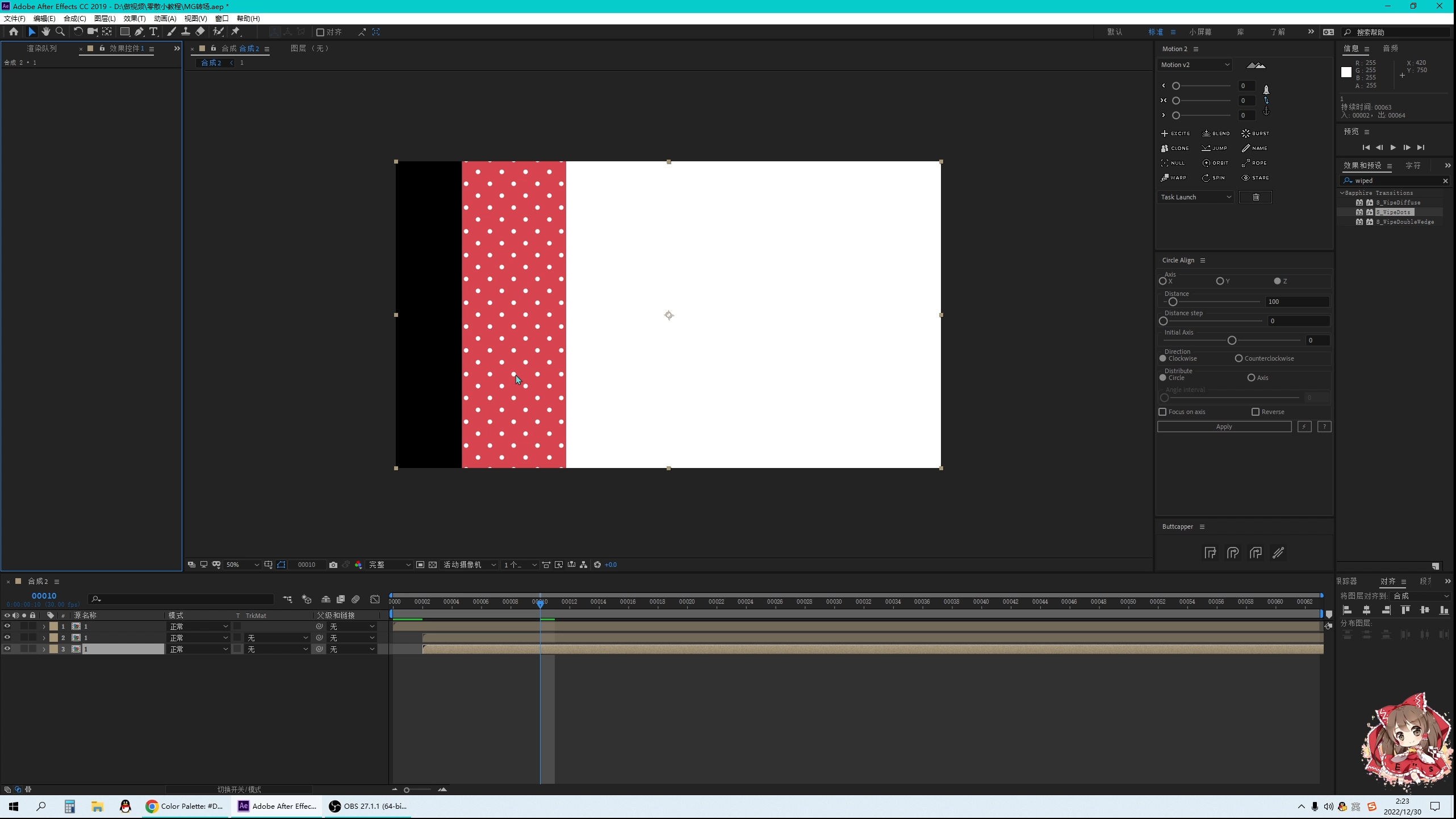Select the Hand tool in toolbar

tap(46, 32)
